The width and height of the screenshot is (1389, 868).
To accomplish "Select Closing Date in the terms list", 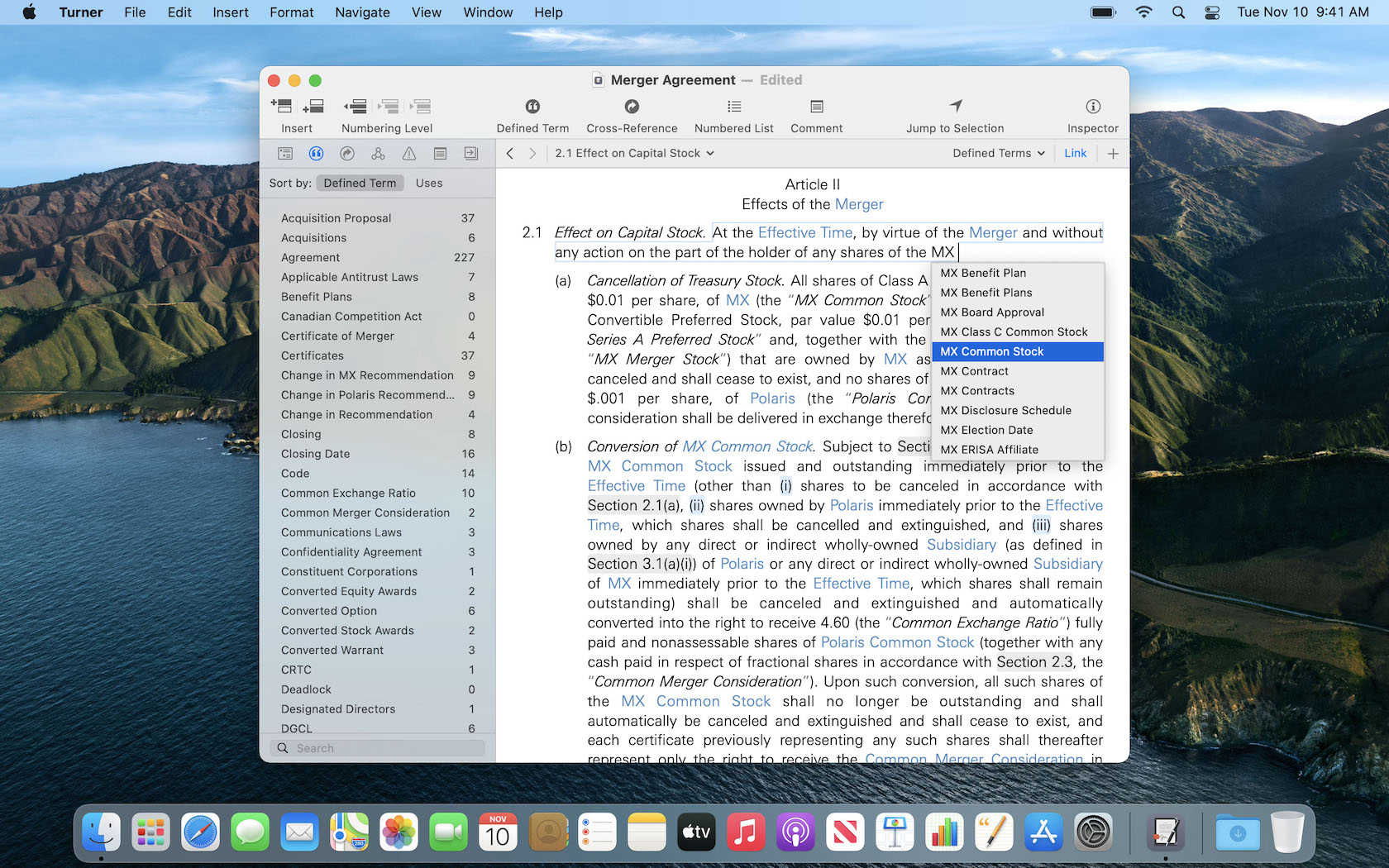I will [x=377, y=454].
